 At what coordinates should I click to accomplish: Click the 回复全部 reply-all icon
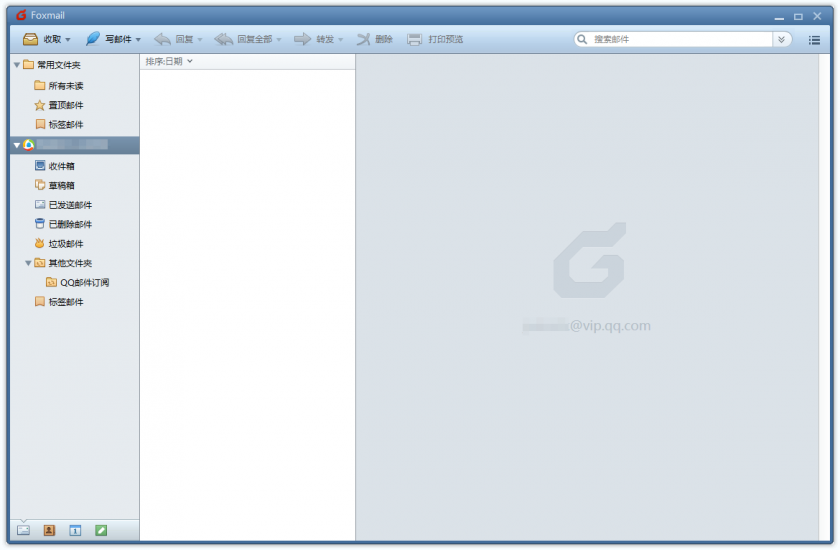coord(223,39)
